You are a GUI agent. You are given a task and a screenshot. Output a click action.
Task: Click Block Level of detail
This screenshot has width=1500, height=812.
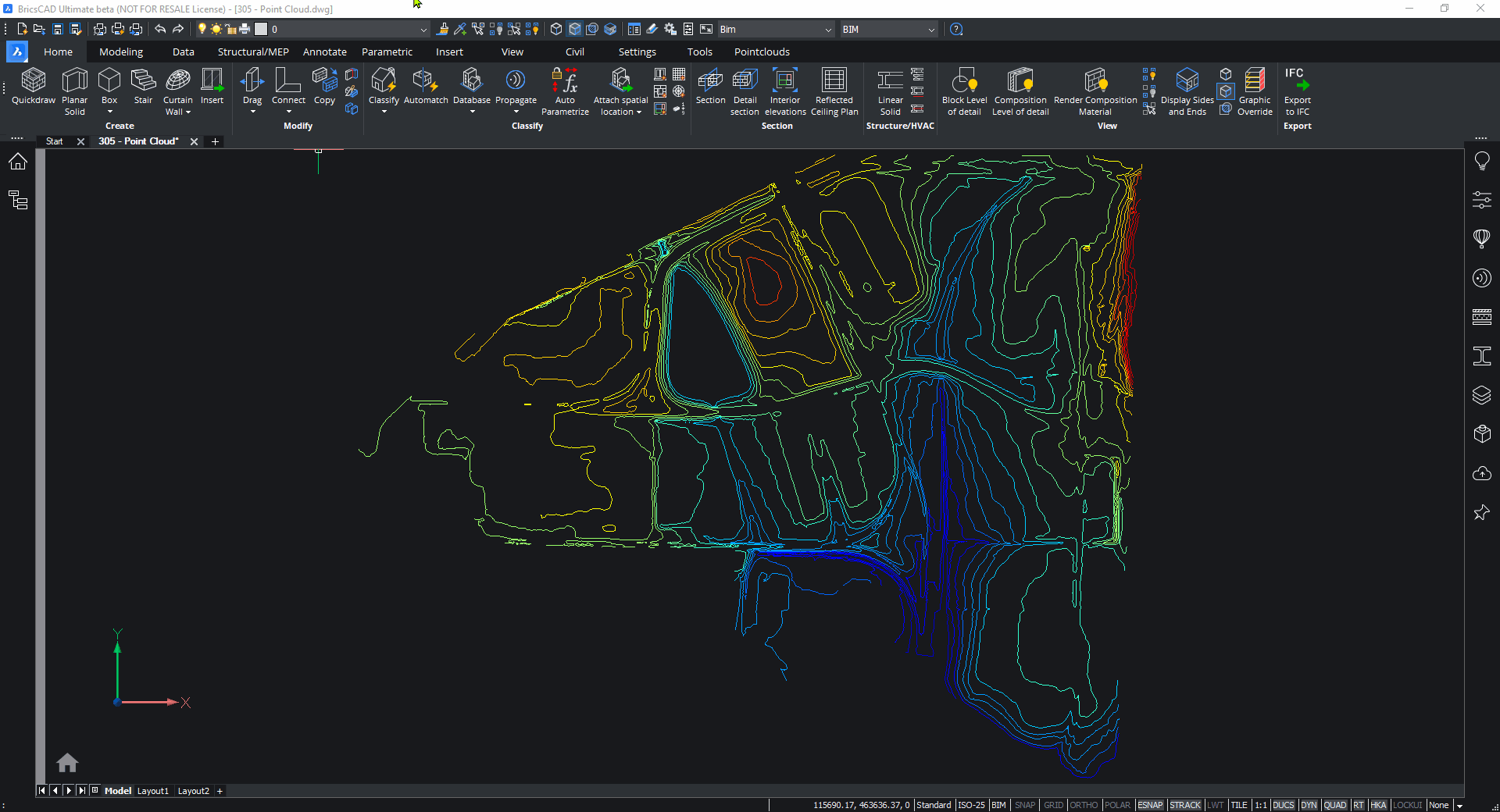pyautogui.click(x=964, y=92)
